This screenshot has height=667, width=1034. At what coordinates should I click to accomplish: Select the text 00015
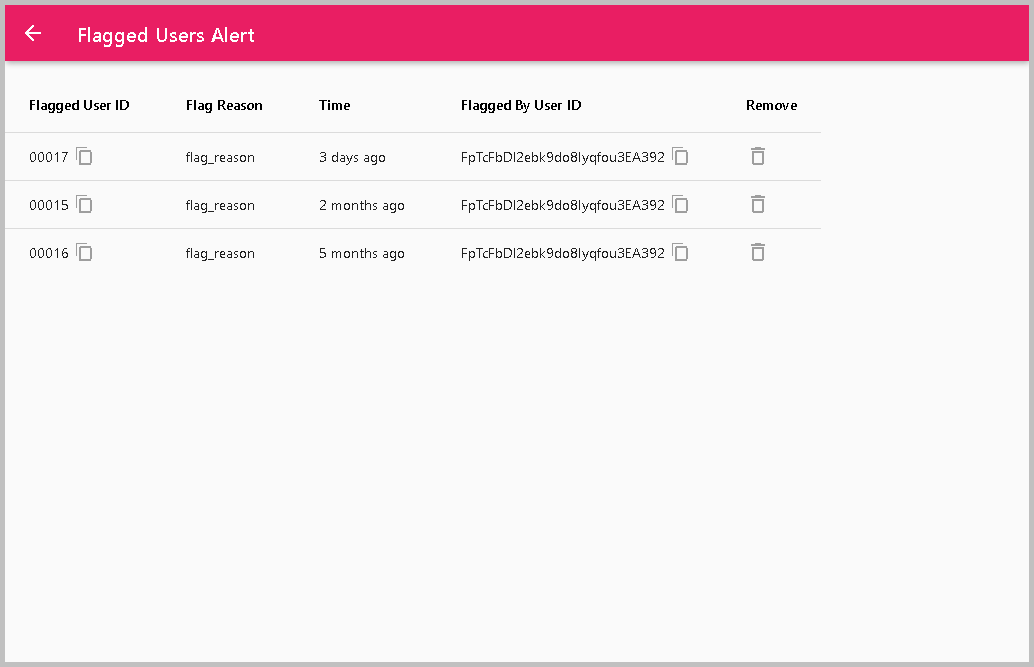49,205
